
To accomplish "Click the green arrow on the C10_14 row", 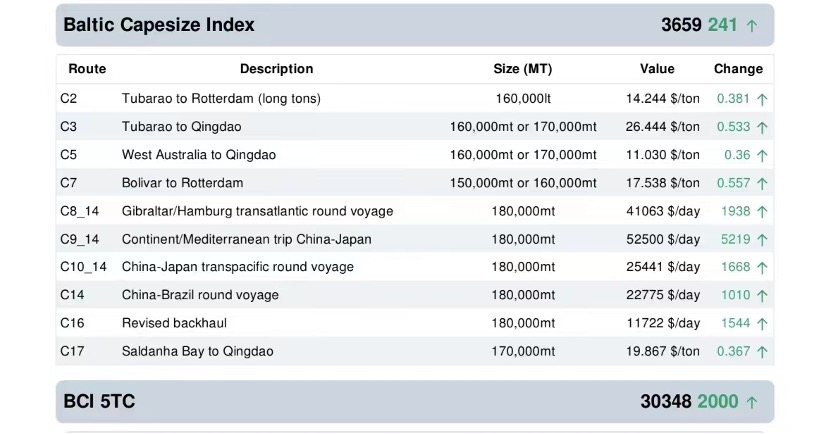I will [762, 267].
